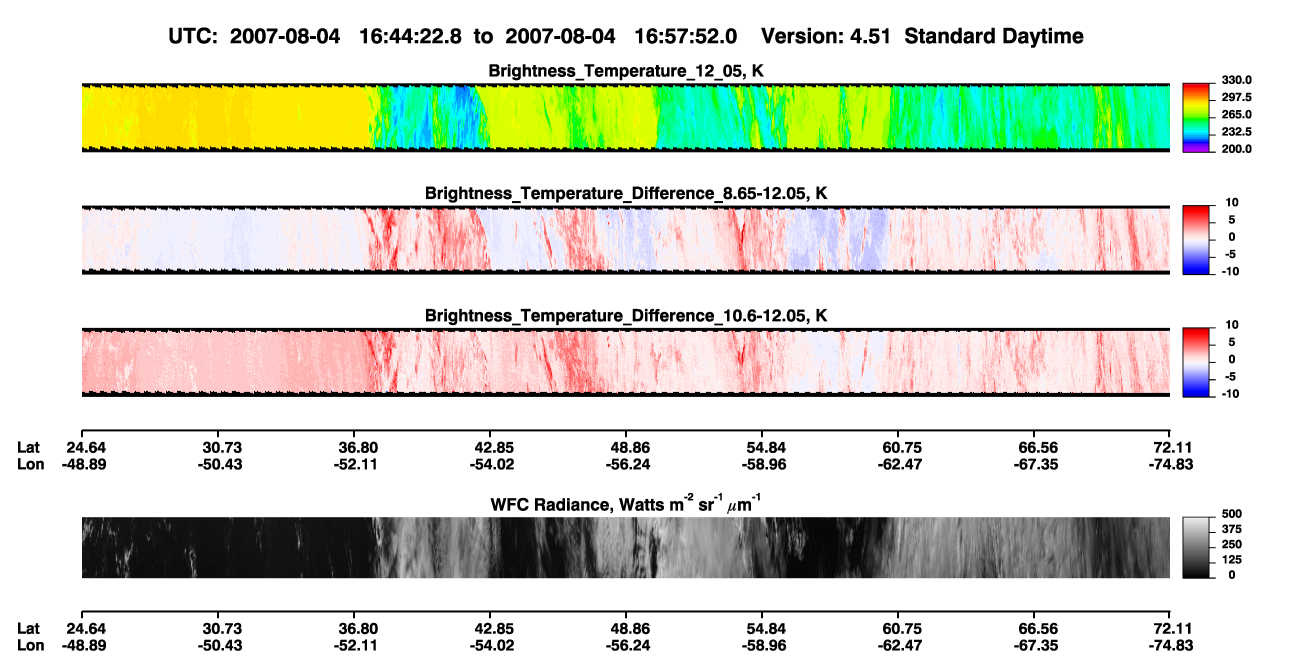Screen dimensions: 1300x667
Task: Click the red-blue colorbar of the 8.65-12.05 panel
Action: (x=1198, y=240)
